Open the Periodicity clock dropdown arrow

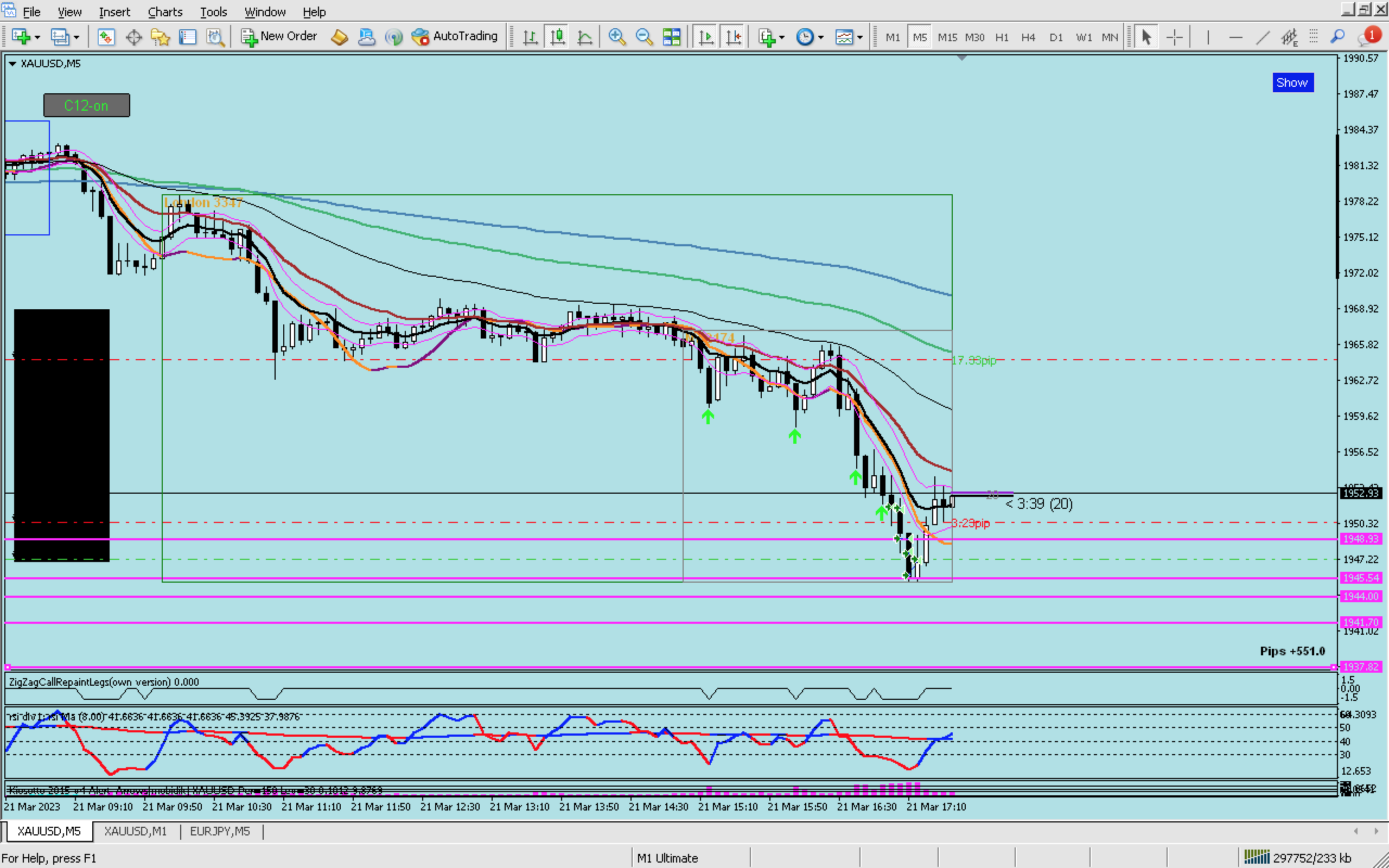click(821, 37)
